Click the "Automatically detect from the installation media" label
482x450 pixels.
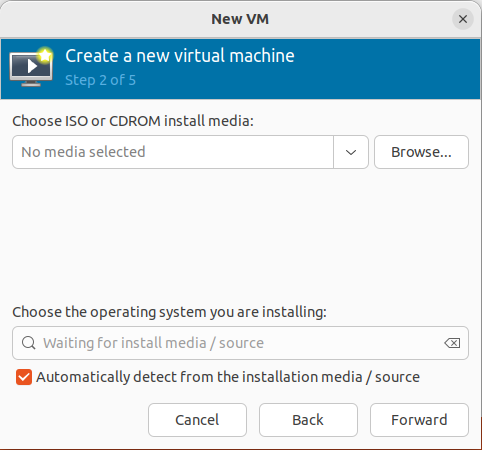pyautogui.click(x=228, y=377)
